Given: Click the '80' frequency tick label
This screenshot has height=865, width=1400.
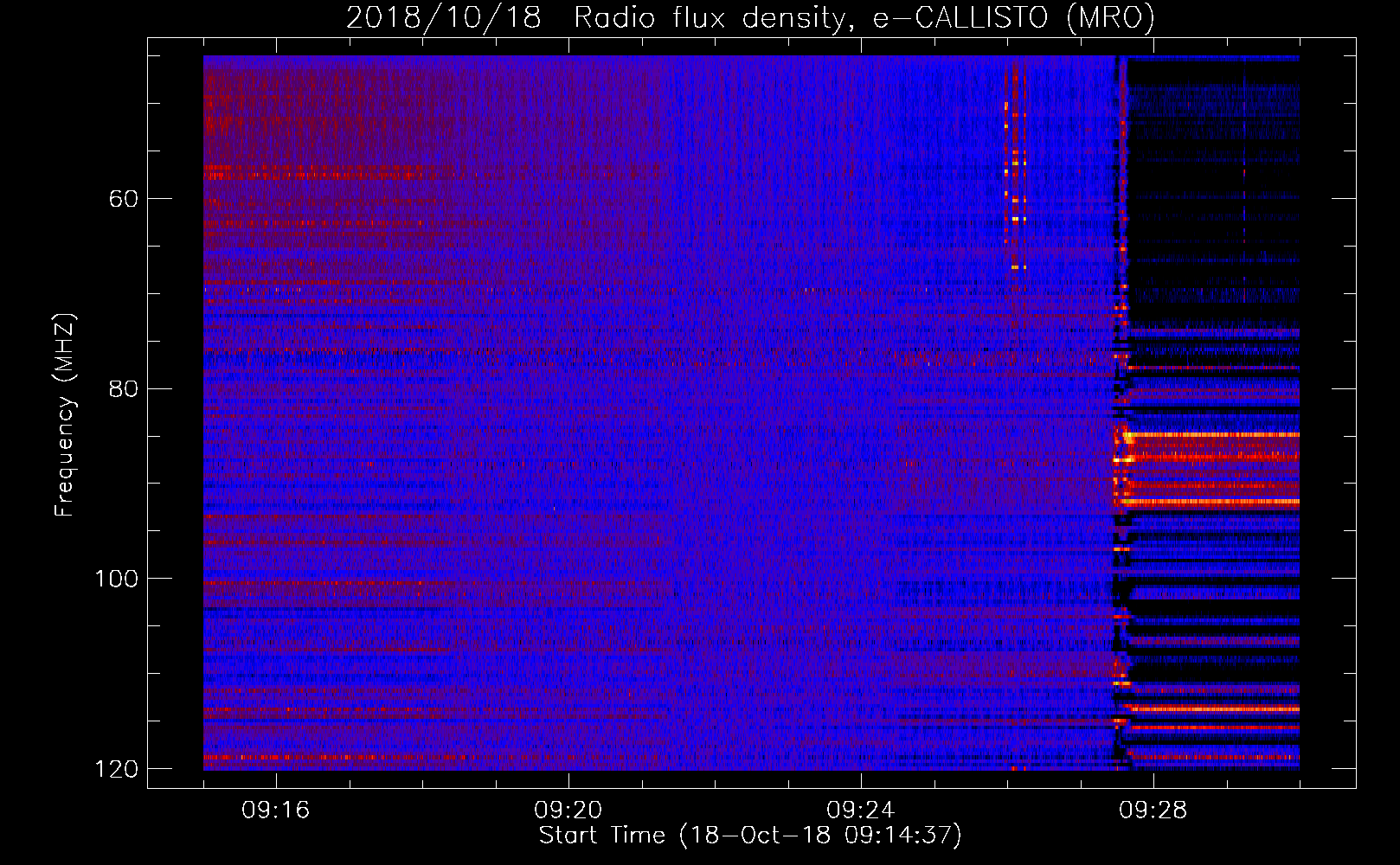Looking at the screenshot, I should pos(124,388).
